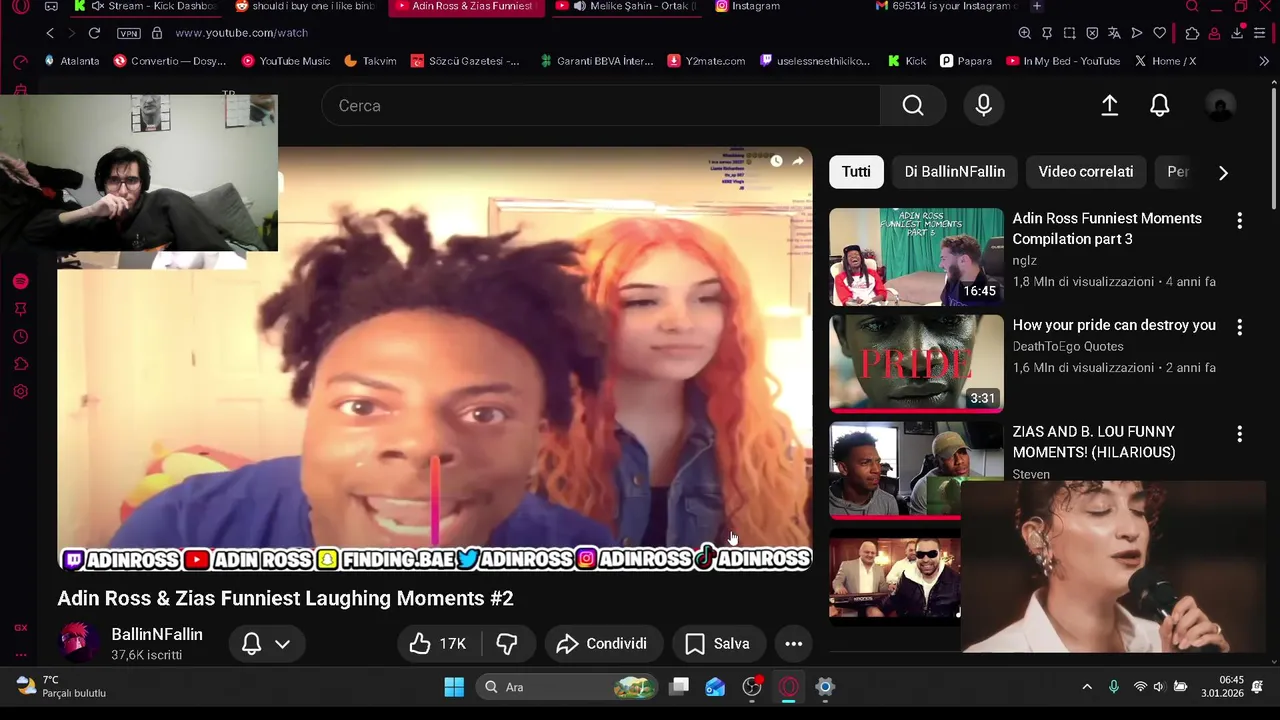The width and height of the screenshot is (1280, 720).
Task: Open the Watch later clock icon on the video player
Action: coord(776,160)
